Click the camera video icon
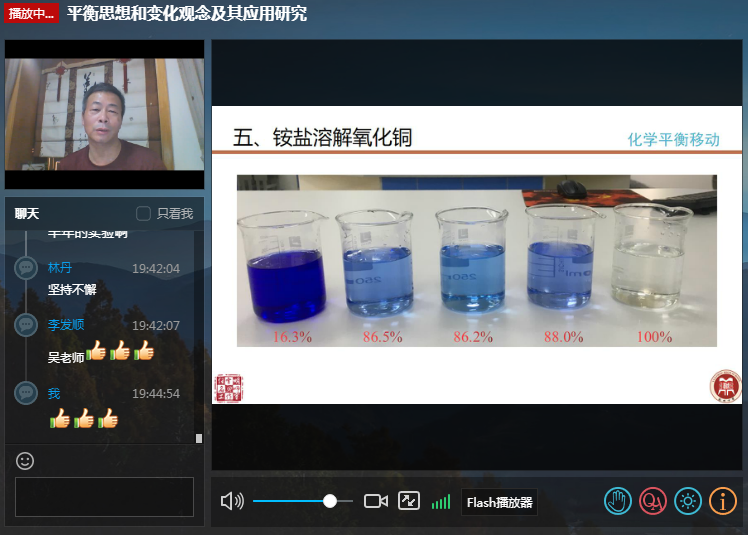The image size is (748, 535). tap(375, 501)
